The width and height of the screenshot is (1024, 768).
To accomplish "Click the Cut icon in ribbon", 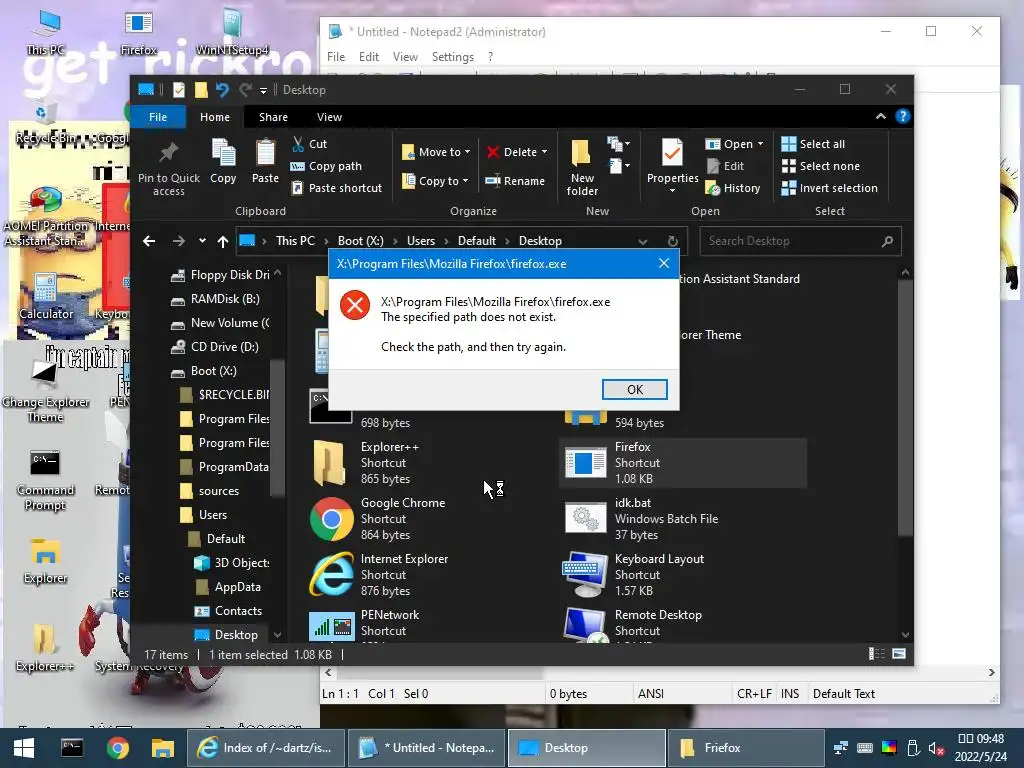I will tap(298, 144).
